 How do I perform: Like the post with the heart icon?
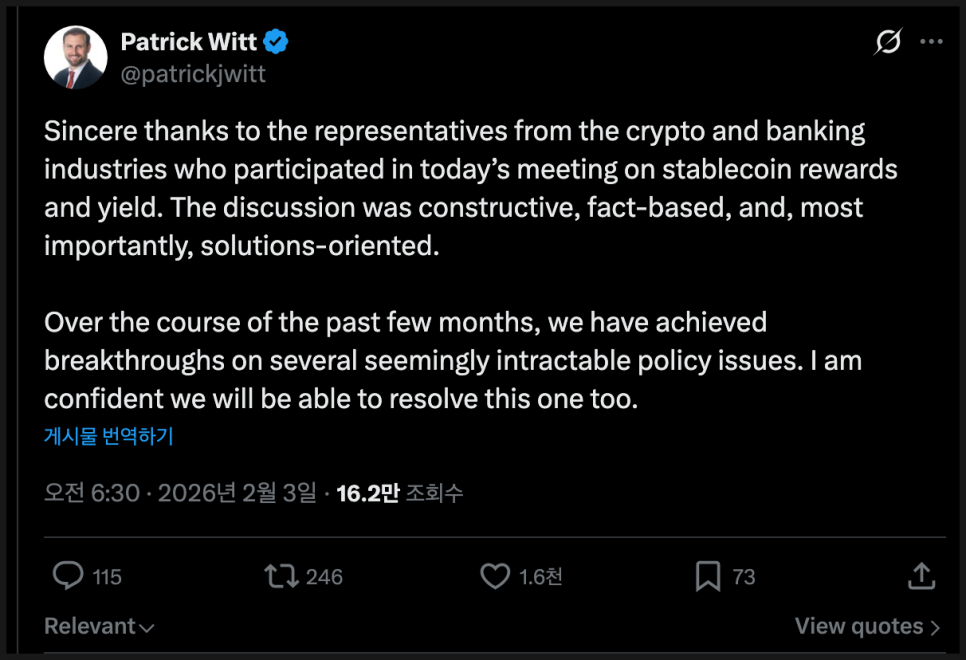495,576
